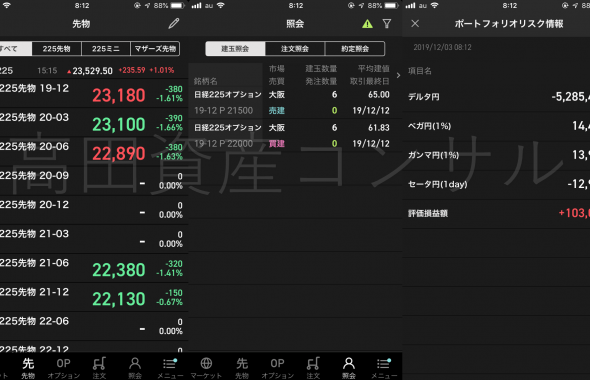Switch to the 注文照会 tab
This screenshot has height=380, width=590.
pyautogui.click(x=295, y=49)
